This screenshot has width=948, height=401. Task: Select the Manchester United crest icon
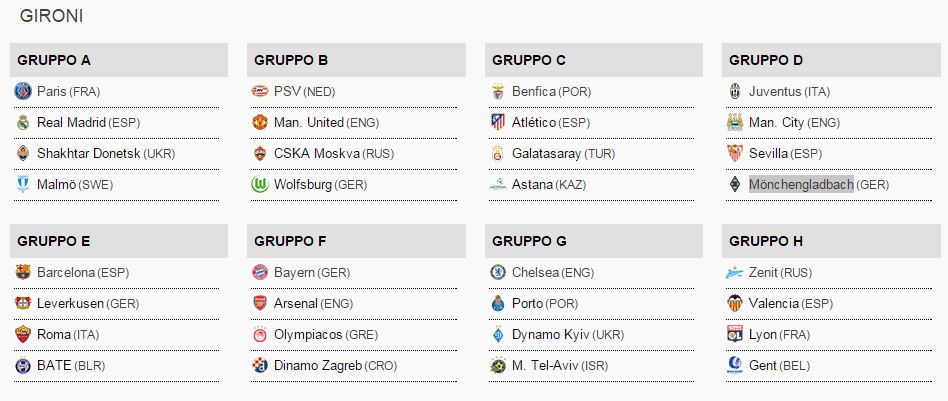coord(260,122)
